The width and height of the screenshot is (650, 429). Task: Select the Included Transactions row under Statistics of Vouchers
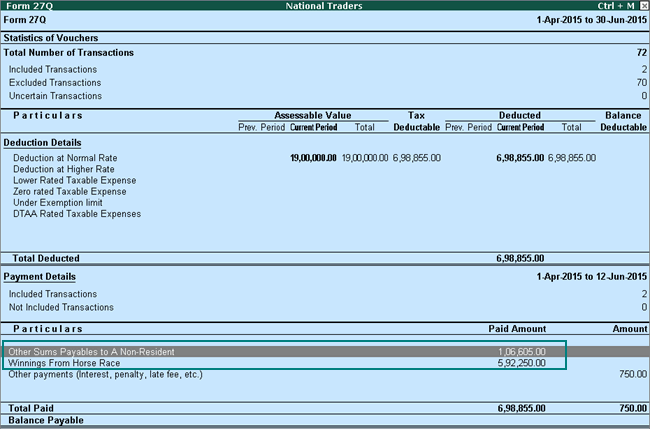point(325,69)
